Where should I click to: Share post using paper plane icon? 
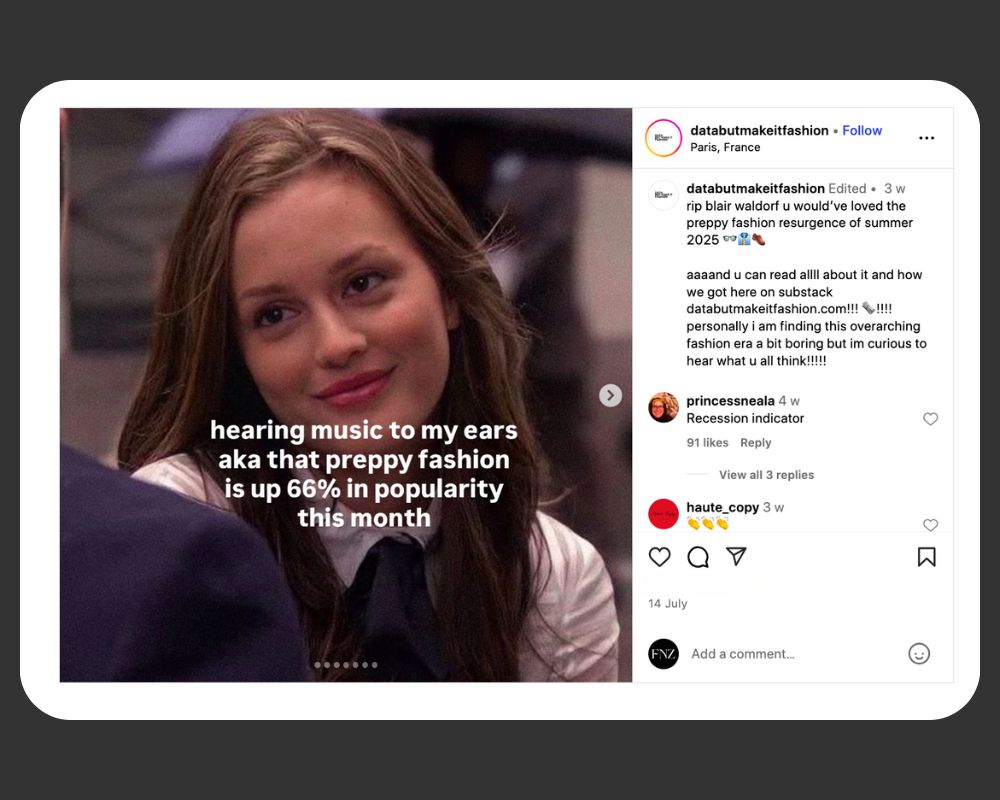tap(736, 556)
